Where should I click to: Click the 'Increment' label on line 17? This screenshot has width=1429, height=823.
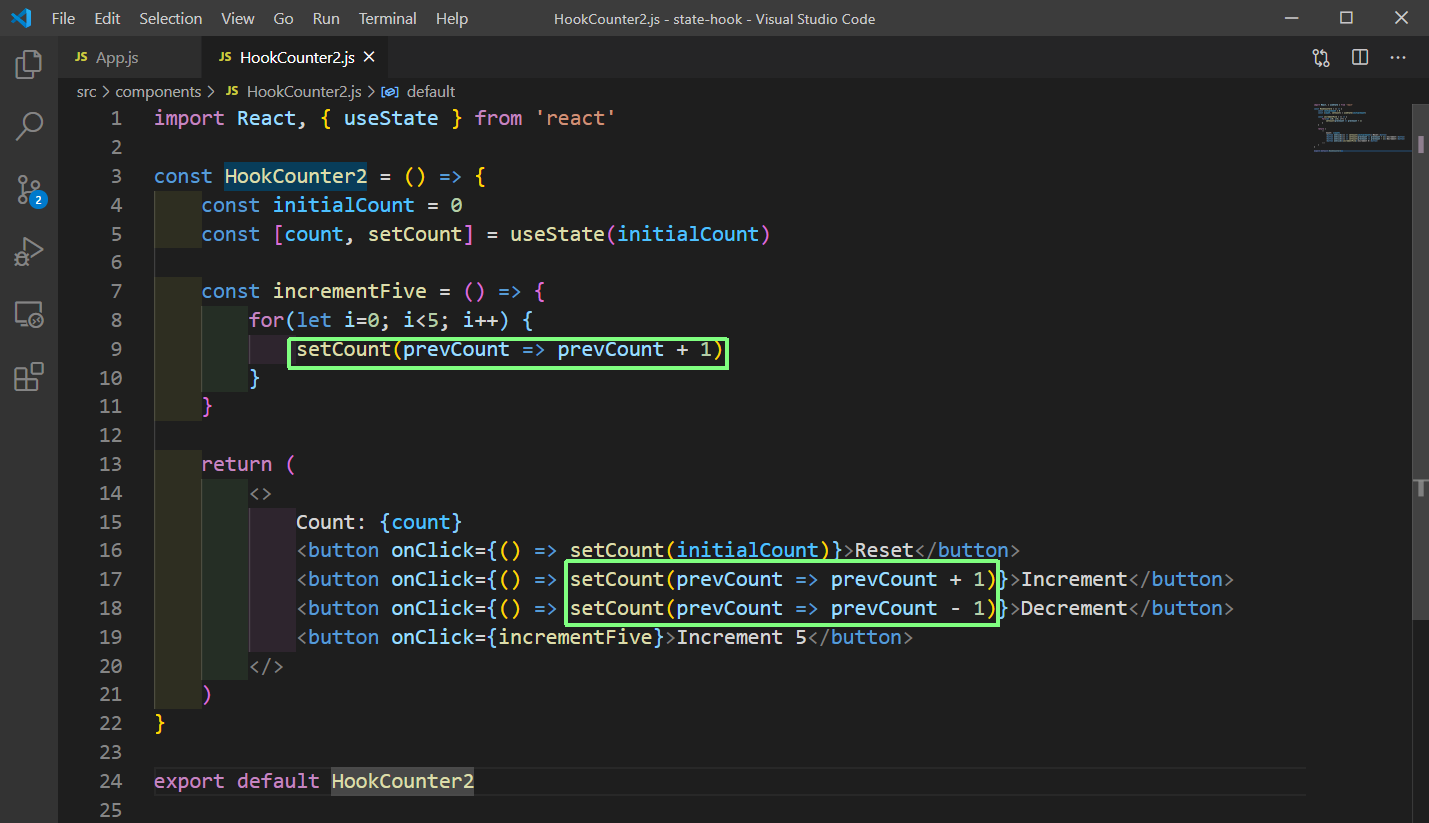tap(1074, 580)
